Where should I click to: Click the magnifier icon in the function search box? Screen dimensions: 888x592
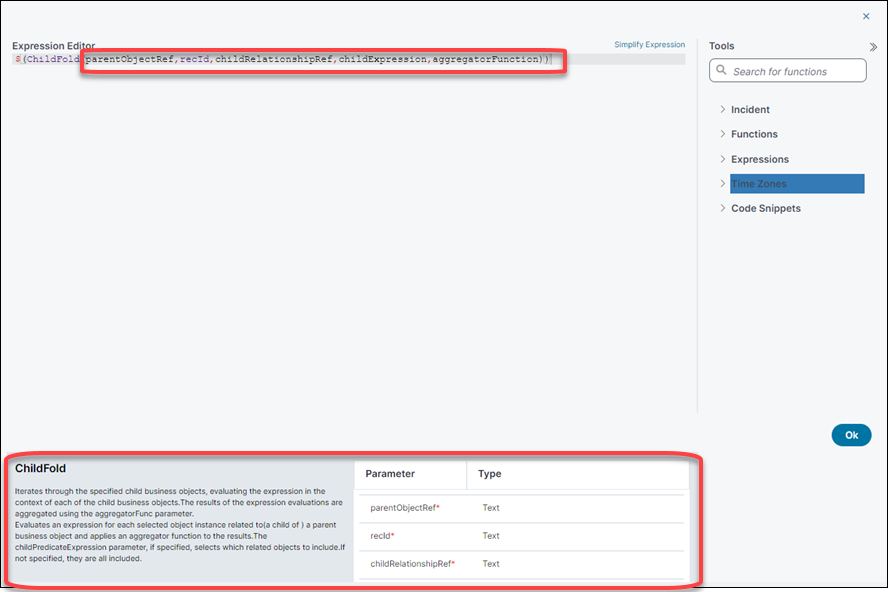(721, 71)
